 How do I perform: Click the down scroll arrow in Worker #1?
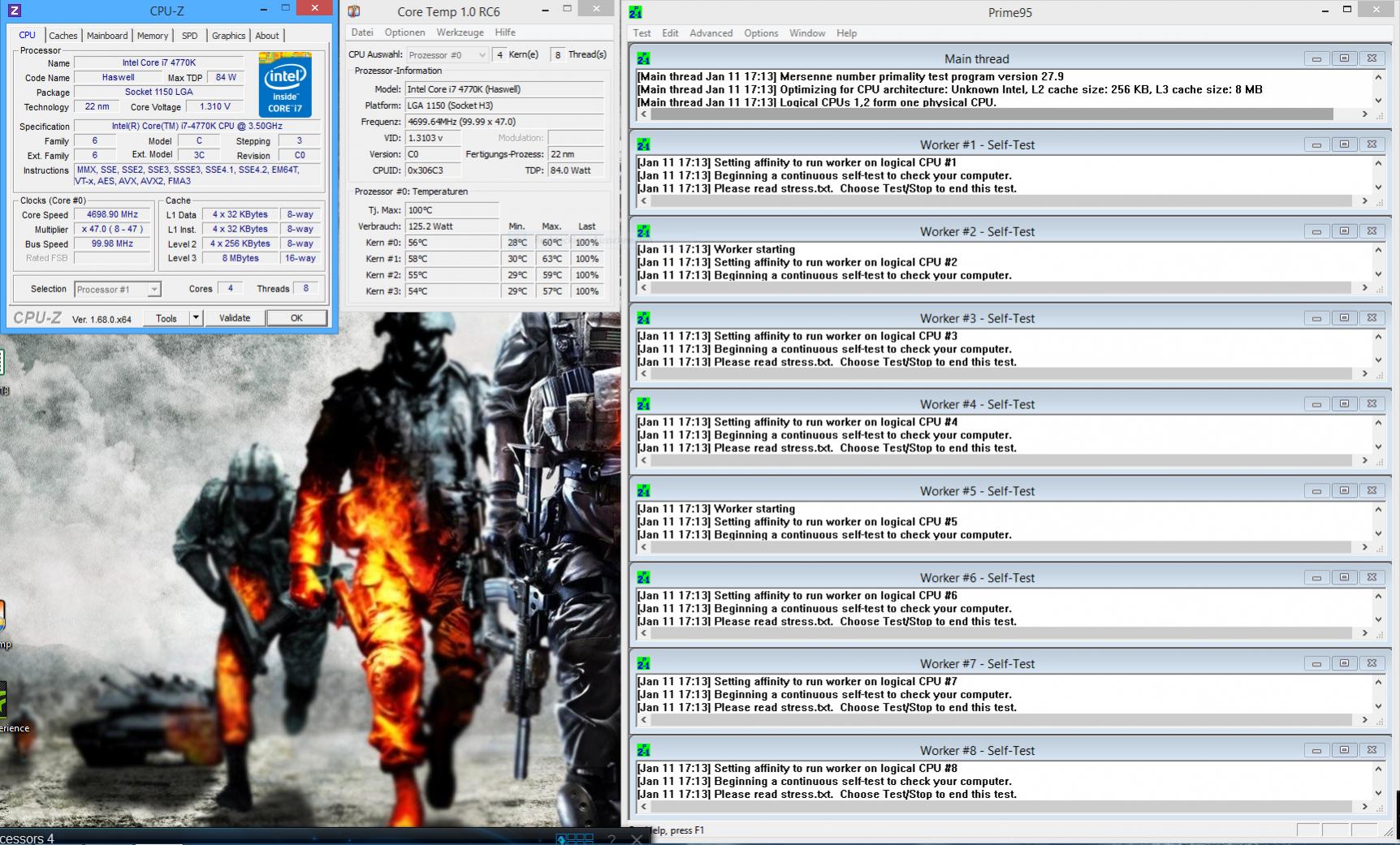pos(1378,188)
